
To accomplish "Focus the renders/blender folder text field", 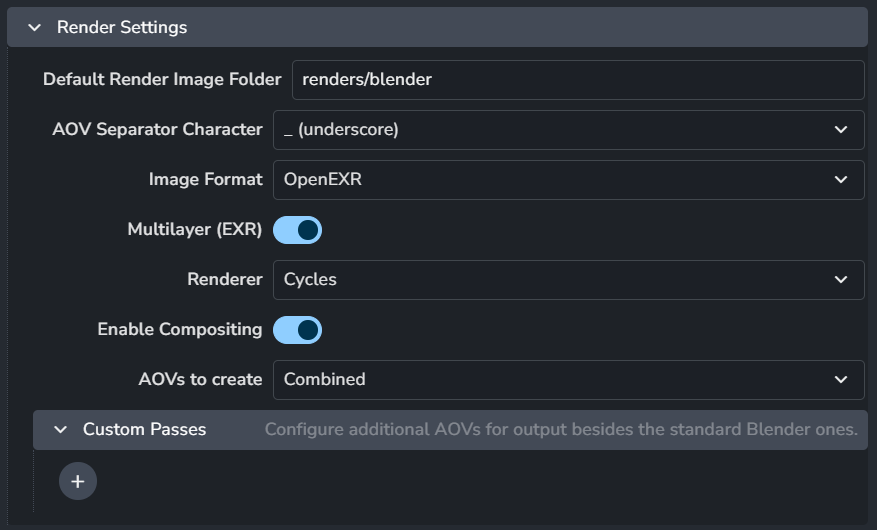I will (577, 80).
